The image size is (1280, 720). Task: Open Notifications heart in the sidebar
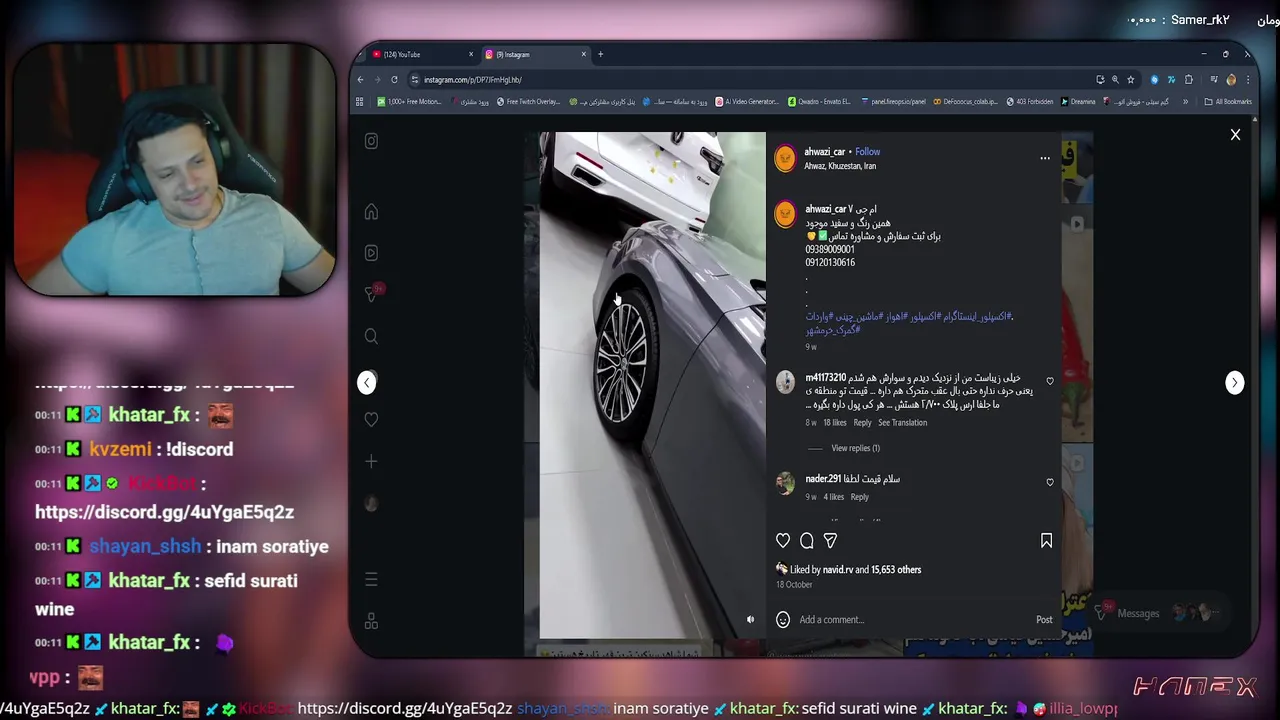coord(371,419)
